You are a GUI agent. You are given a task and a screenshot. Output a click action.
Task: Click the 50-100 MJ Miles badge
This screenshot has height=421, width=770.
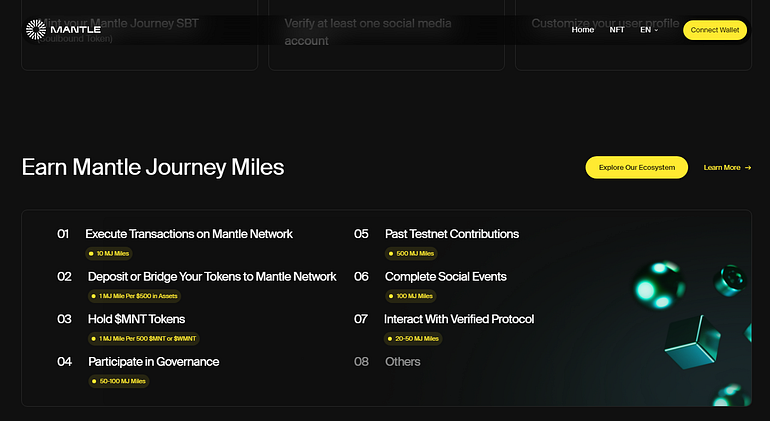[x=118, y=381]
